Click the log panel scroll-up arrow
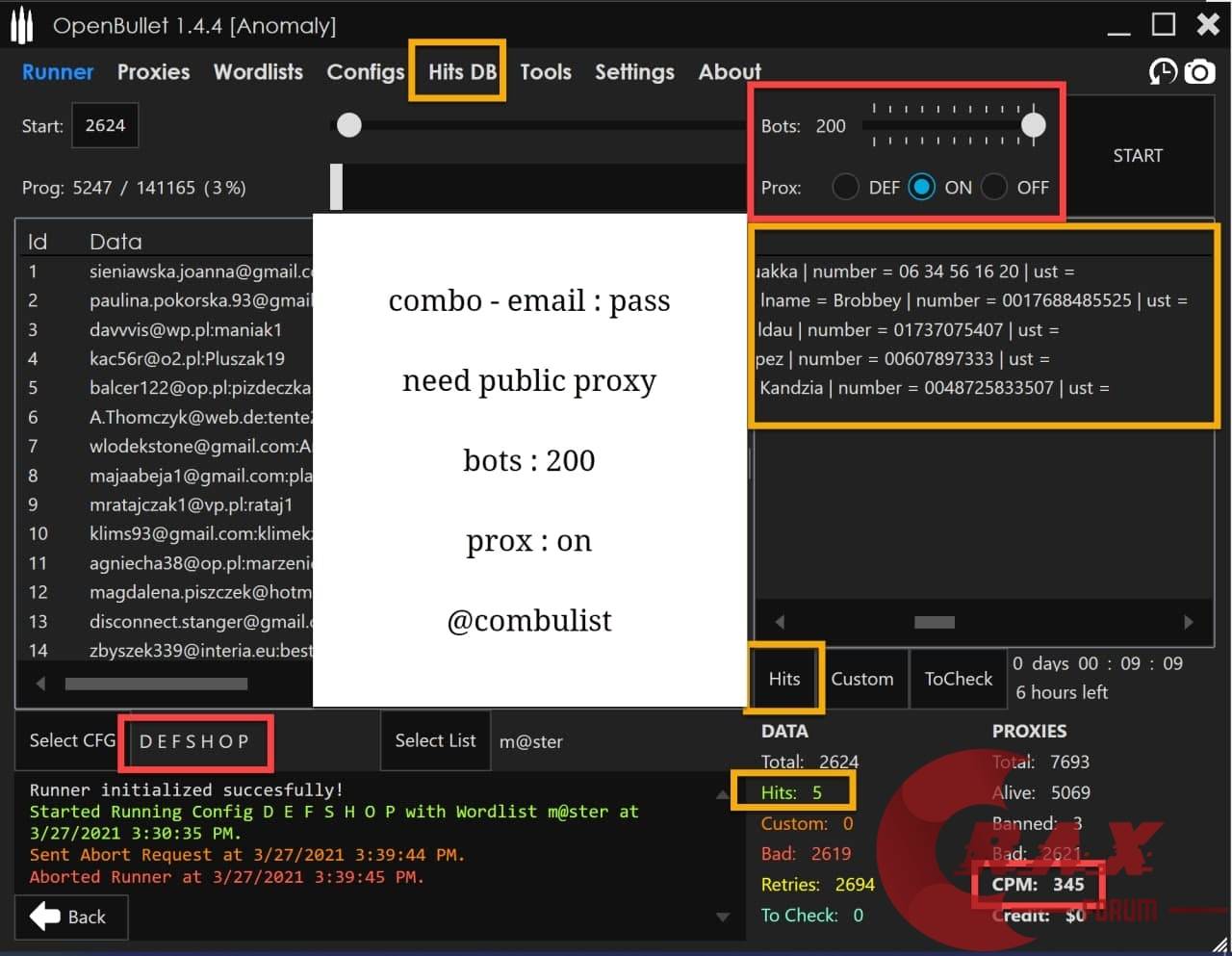Screen dimensions: 1232x956 (722, 795)
